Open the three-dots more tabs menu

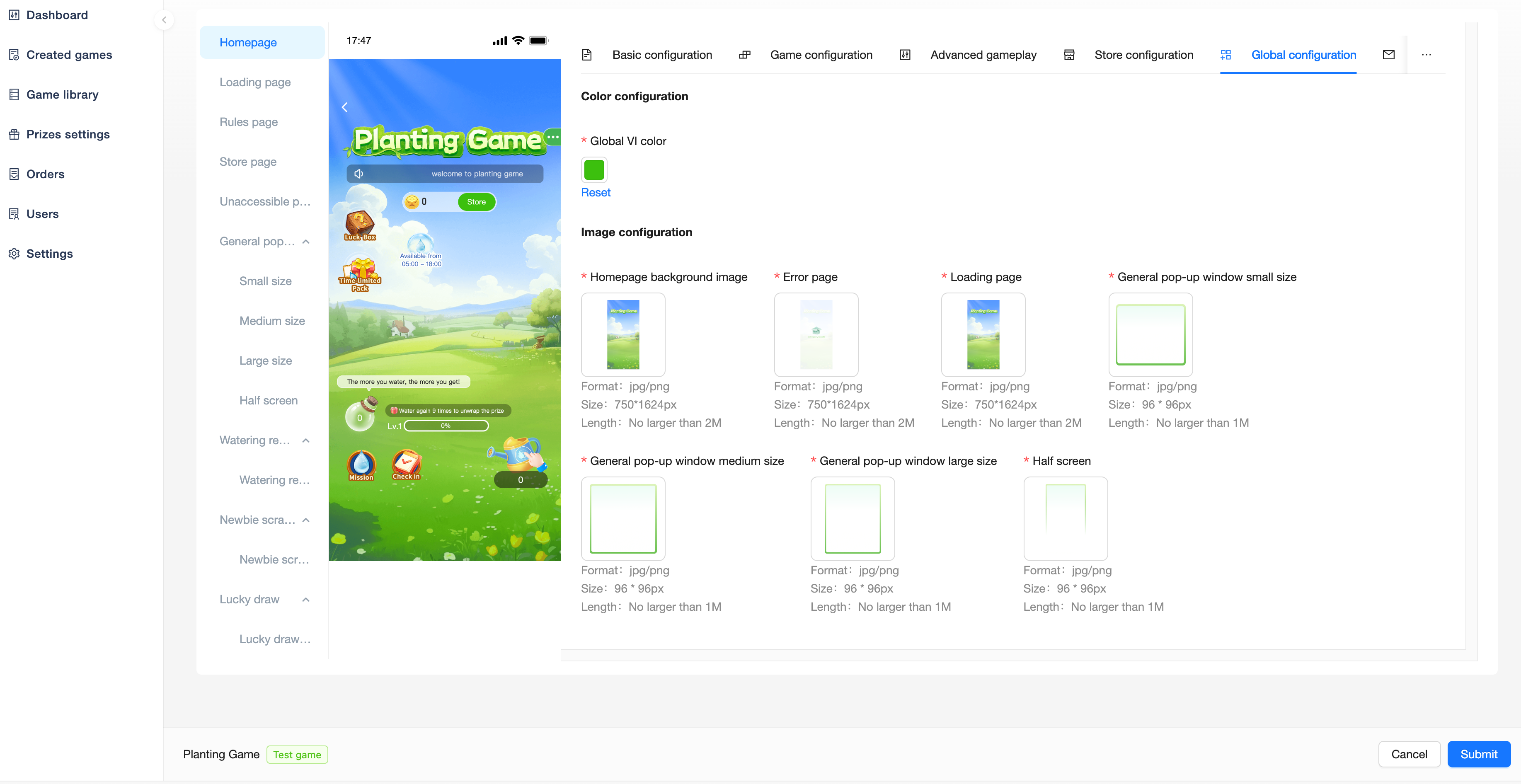click(1426, 55)
